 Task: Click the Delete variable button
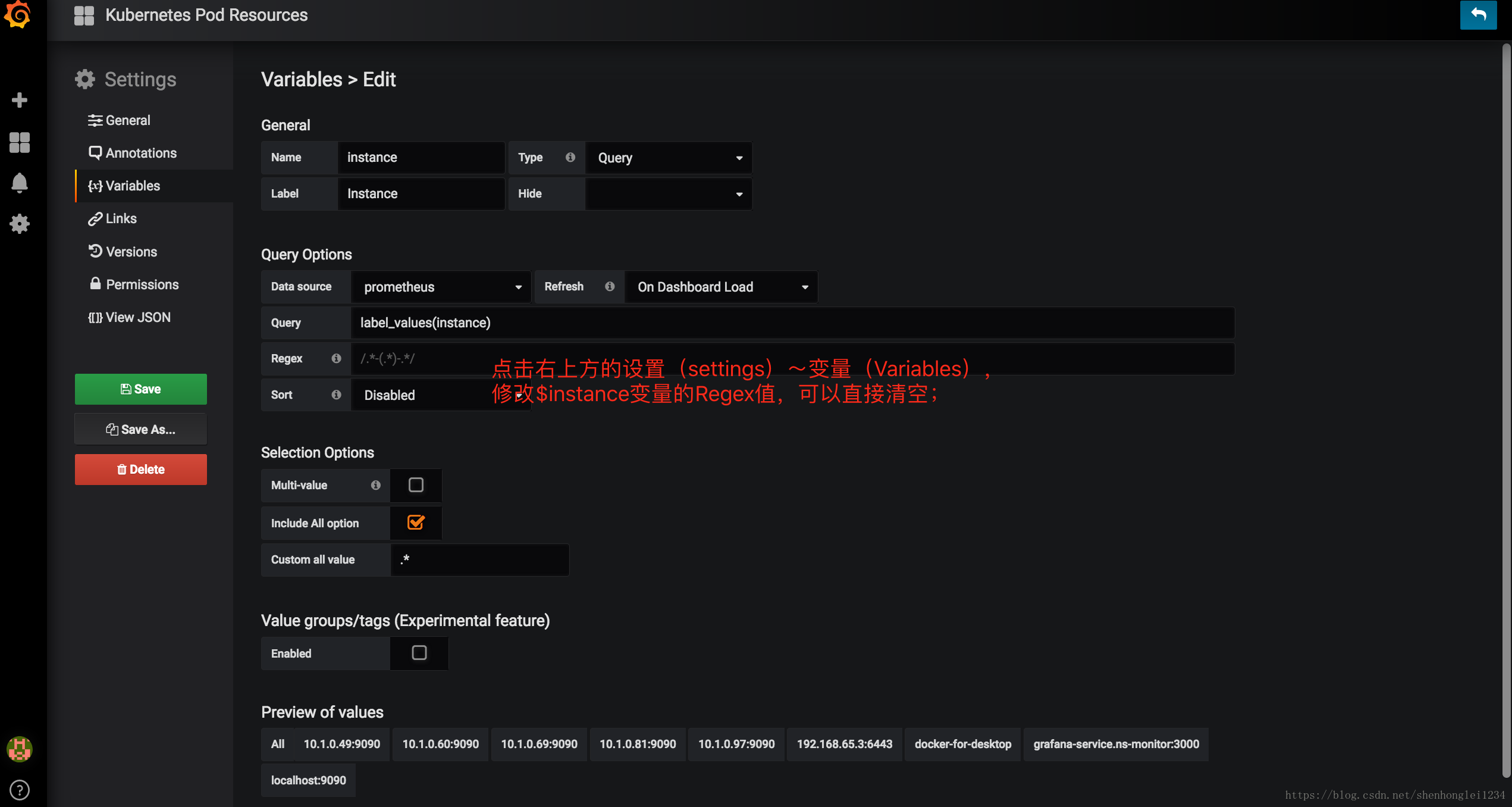click(141, 469)
